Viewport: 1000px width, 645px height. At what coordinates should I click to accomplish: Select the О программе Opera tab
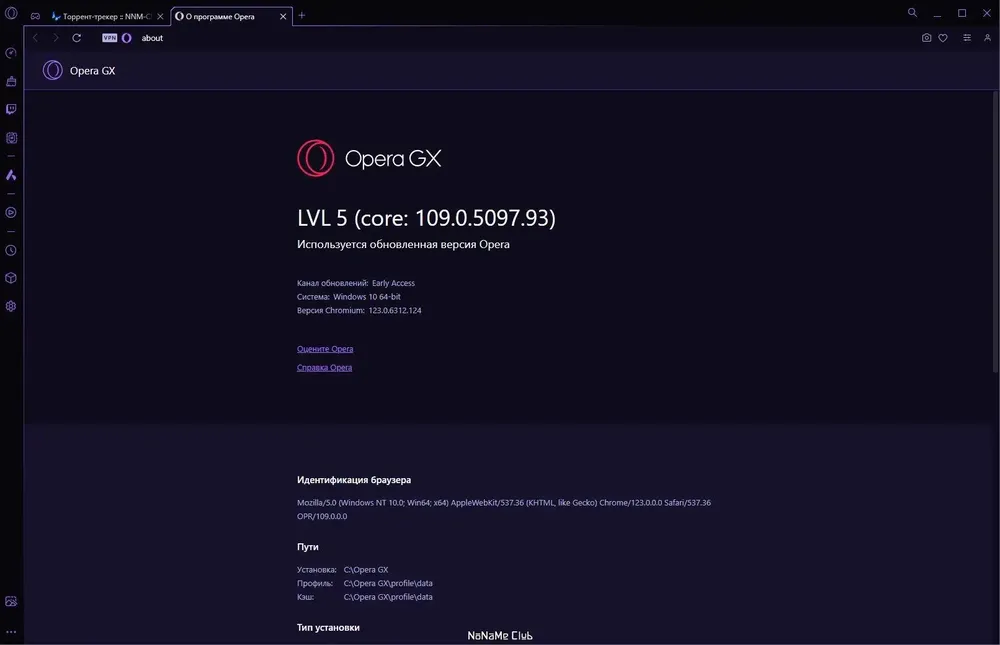220,17
